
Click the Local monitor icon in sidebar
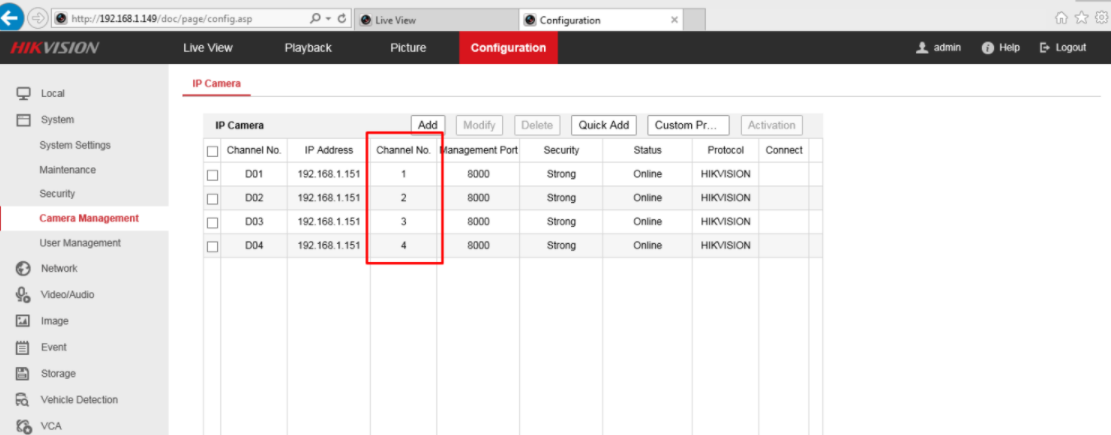[22, 93]
